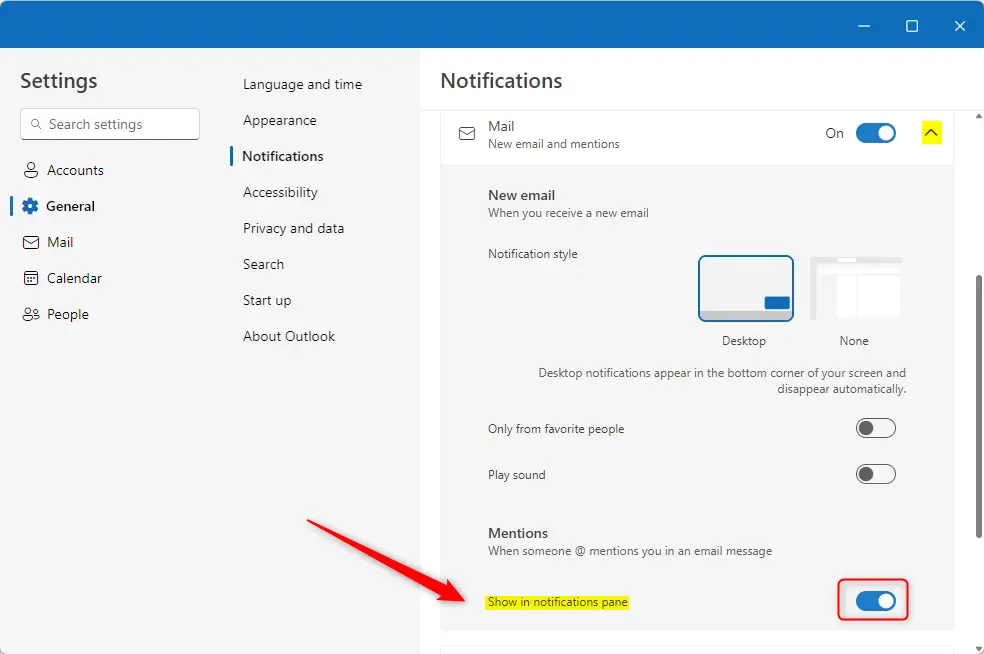Open Search settings page
984x654 pixels.
pos(264,264)
